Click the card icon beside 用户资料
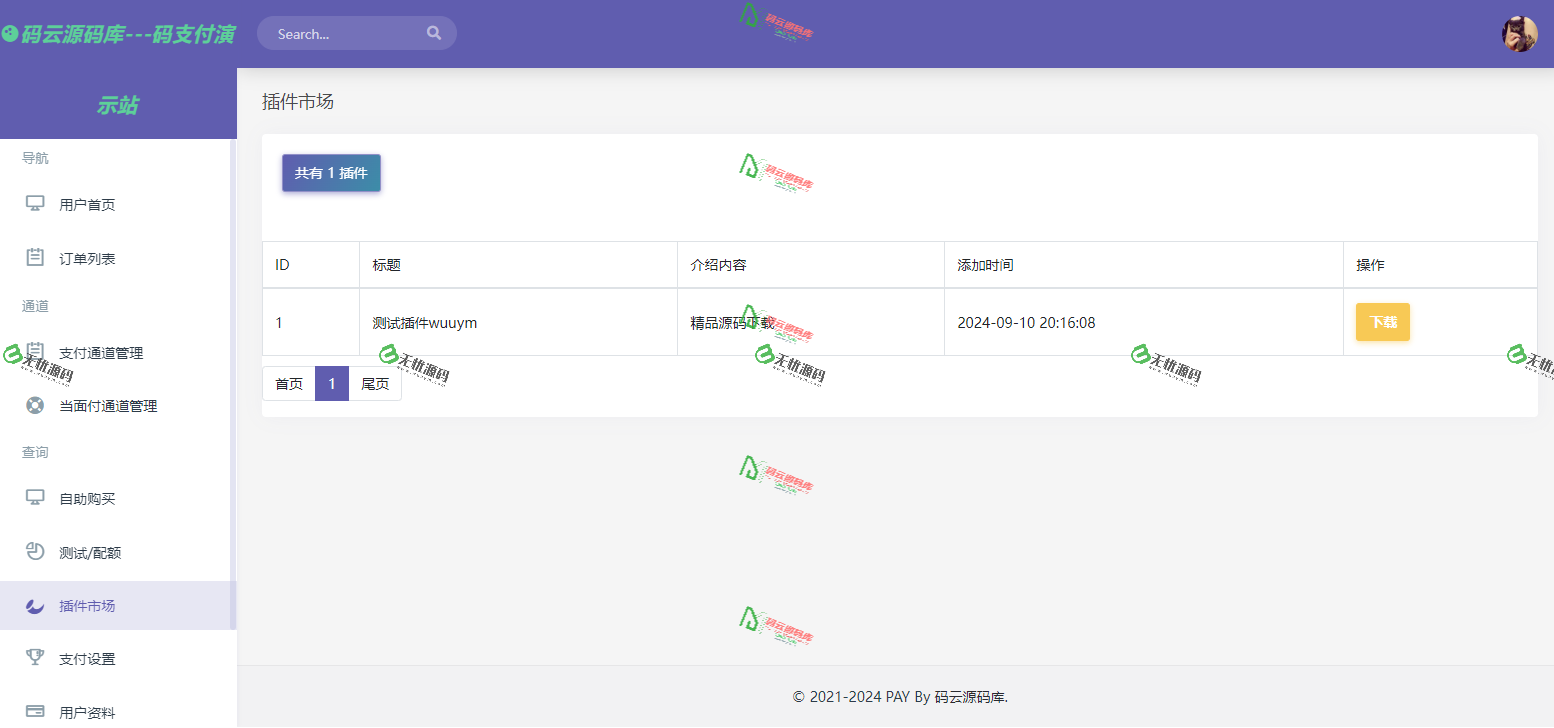This screenshot has height=728, width=1554. (35, 712)
